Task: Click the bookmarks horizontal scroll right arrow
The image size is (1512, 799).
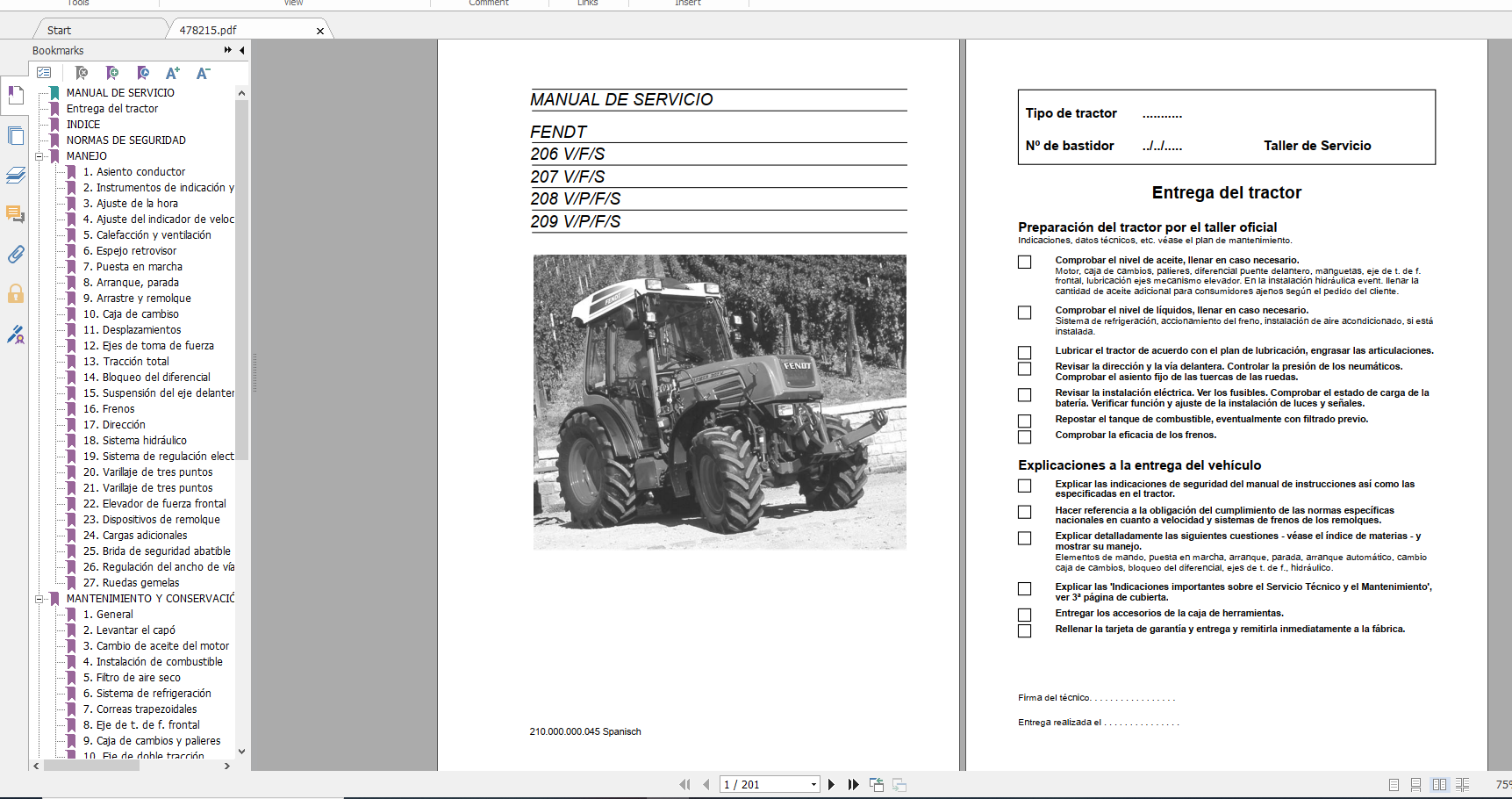Action: 227,766
